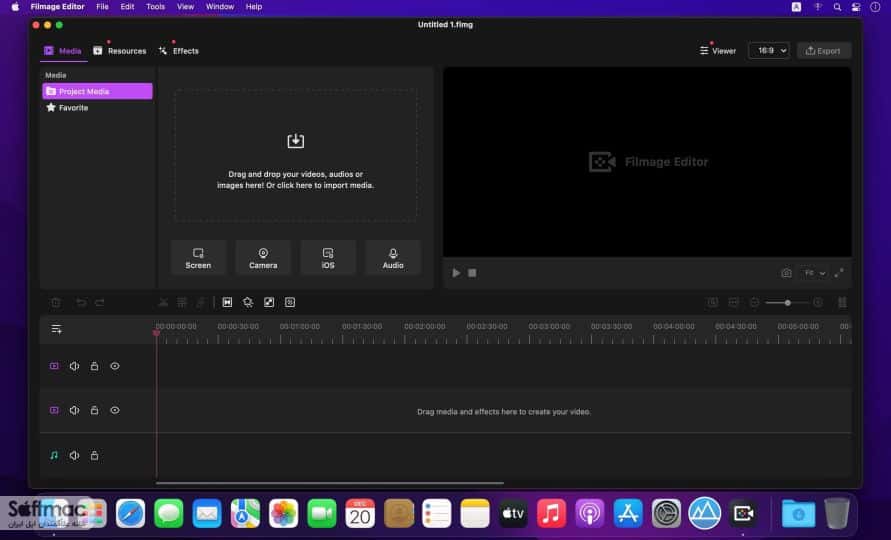Open the 16:9 aspect ratio dropdown
The width and height of the screenshot is (891, 540).
[769, 51]
